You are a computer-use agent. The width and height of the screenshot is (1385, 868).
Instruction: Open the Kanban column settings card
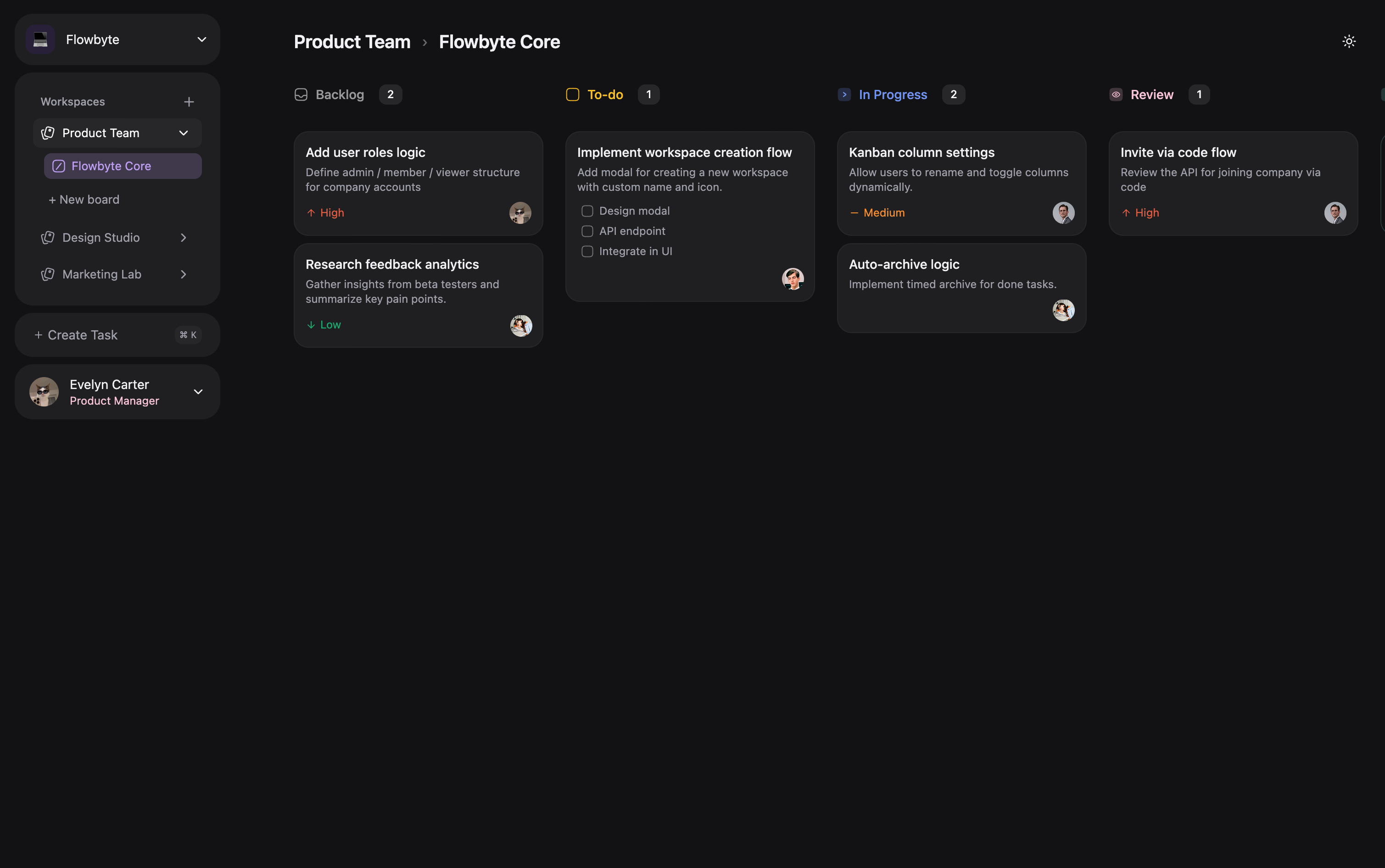coord(921,153)
